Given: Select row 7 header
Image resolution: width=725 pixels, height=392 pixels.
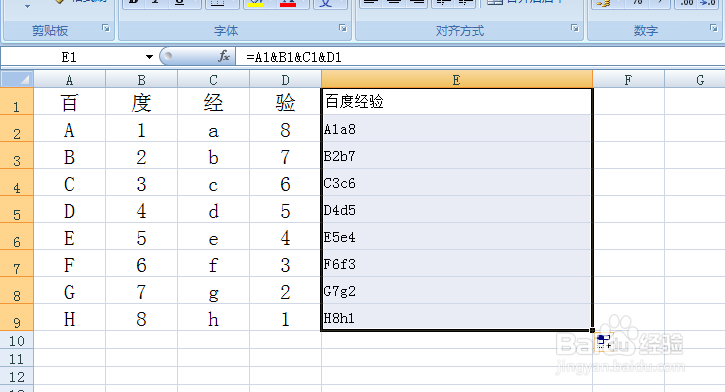Looking at the screenshot, I should coord(17,263).
